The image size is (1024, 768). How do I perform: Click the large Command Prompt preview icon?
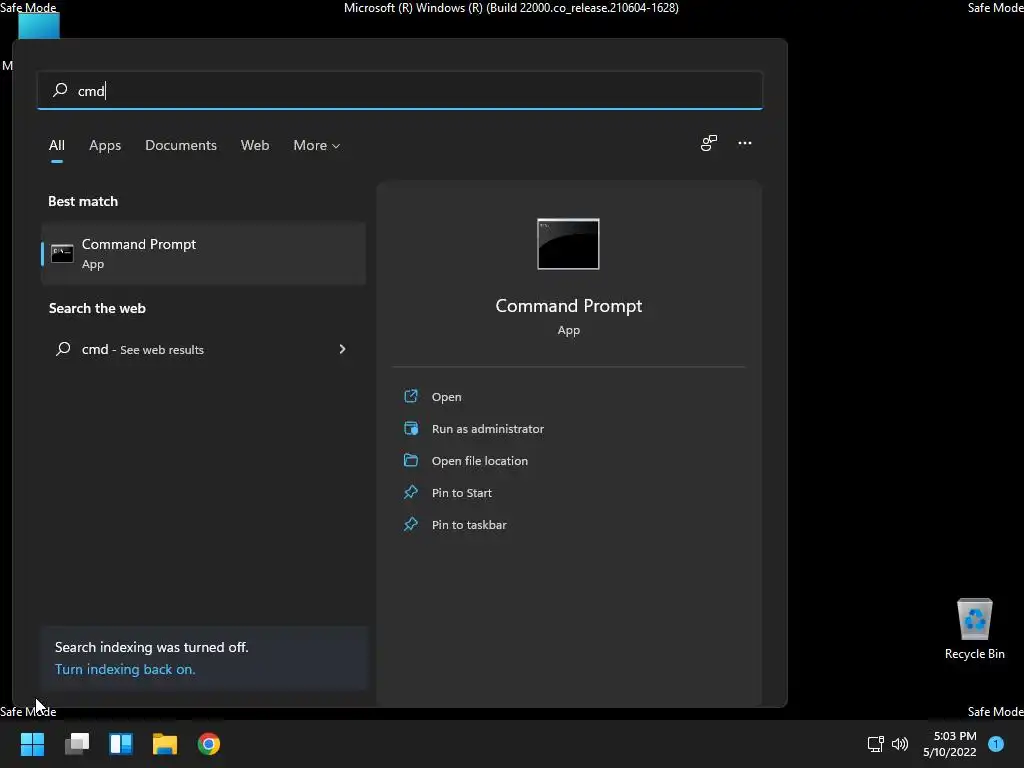coord(568,244)
